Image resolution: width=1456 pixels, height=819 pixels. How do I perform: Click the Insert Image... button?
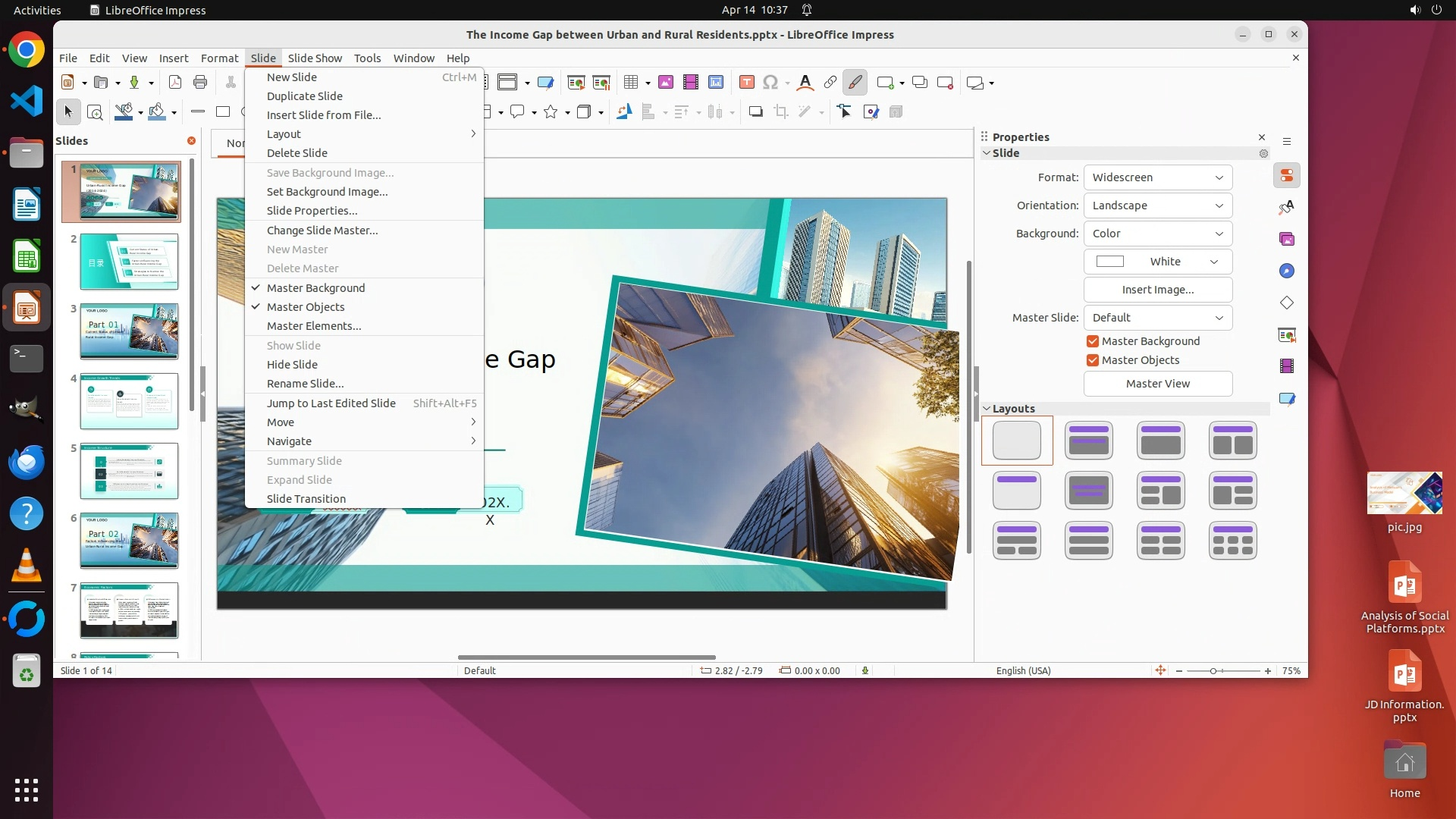(x=1157, y=290)
